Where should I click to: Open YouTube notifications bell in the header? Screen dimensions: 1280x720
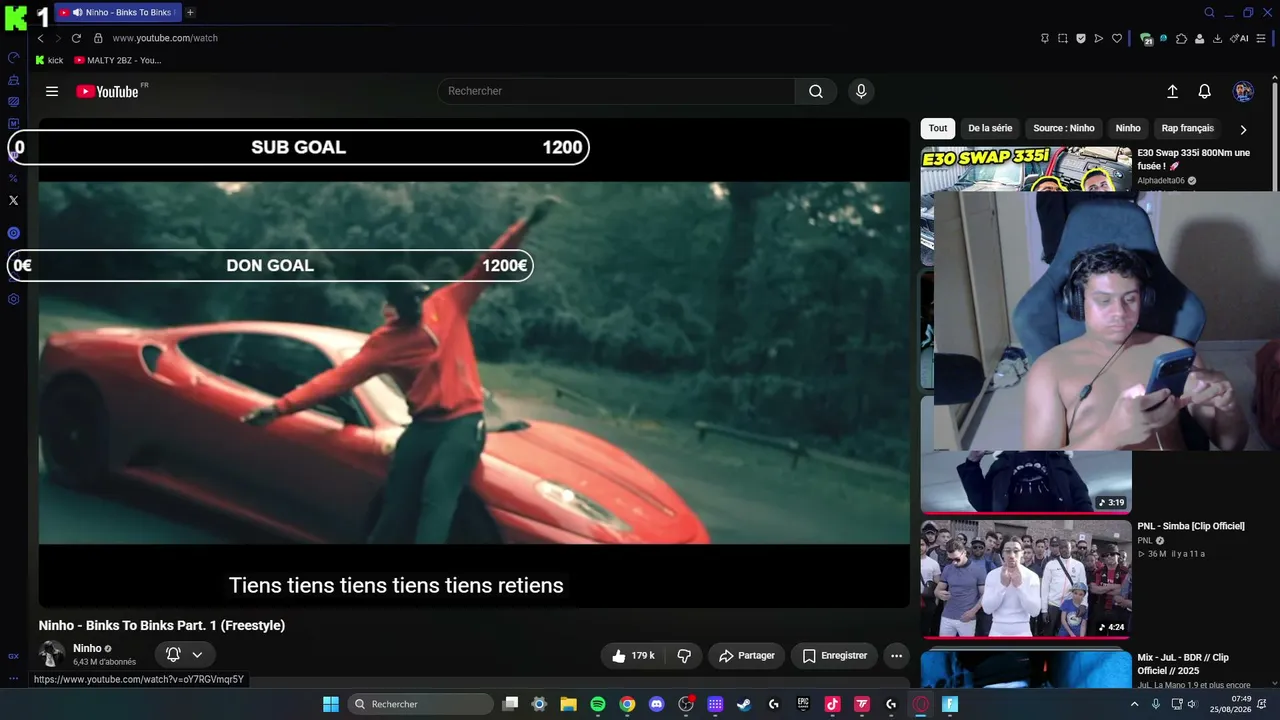1205,91
